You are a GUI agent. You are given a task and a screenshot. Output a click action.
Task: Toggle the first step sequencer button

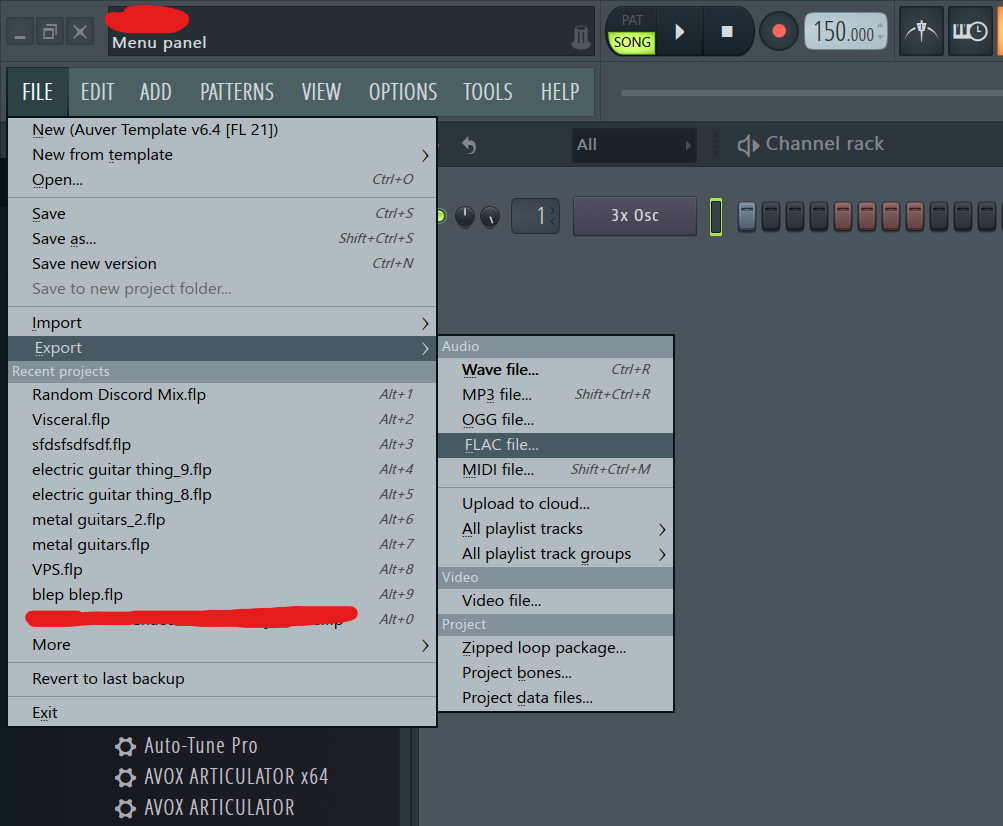tap(746, 216)
